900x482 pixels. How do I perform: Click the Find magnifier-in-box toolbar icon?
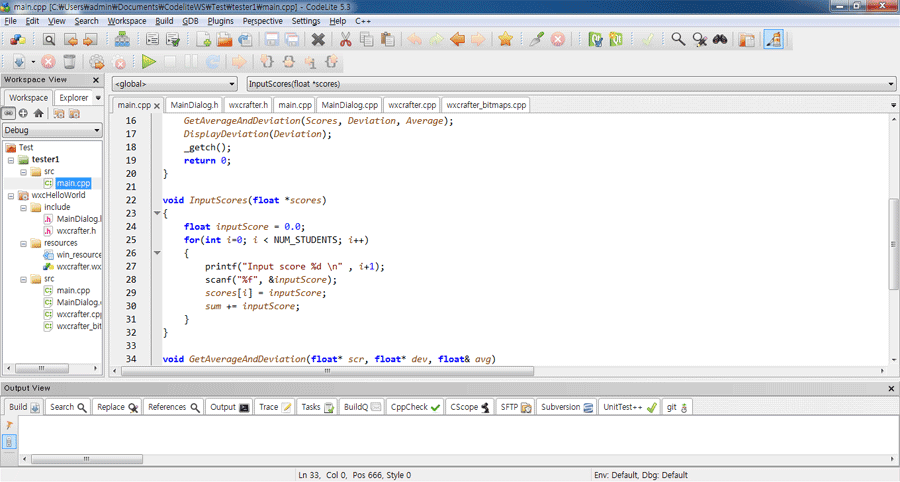click(x=49, y=39)
